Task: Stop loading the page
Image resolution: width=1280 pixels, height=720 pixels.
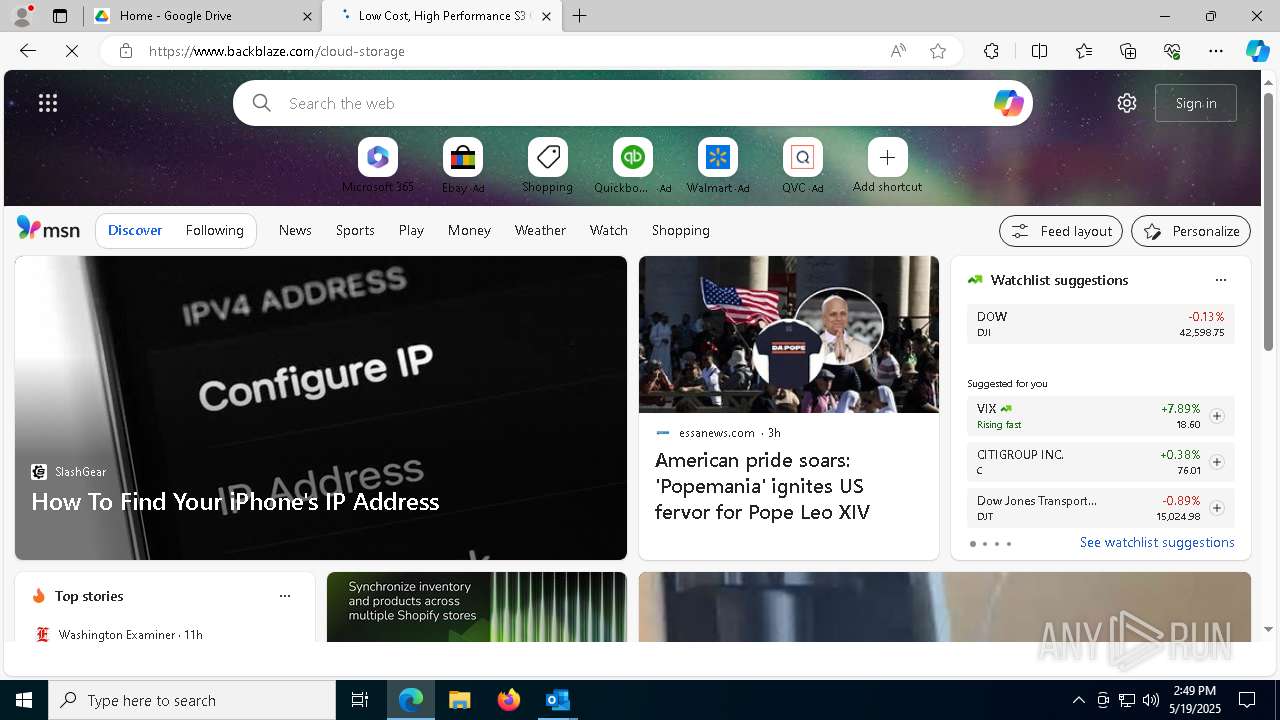Action: [x=72, y=51]
